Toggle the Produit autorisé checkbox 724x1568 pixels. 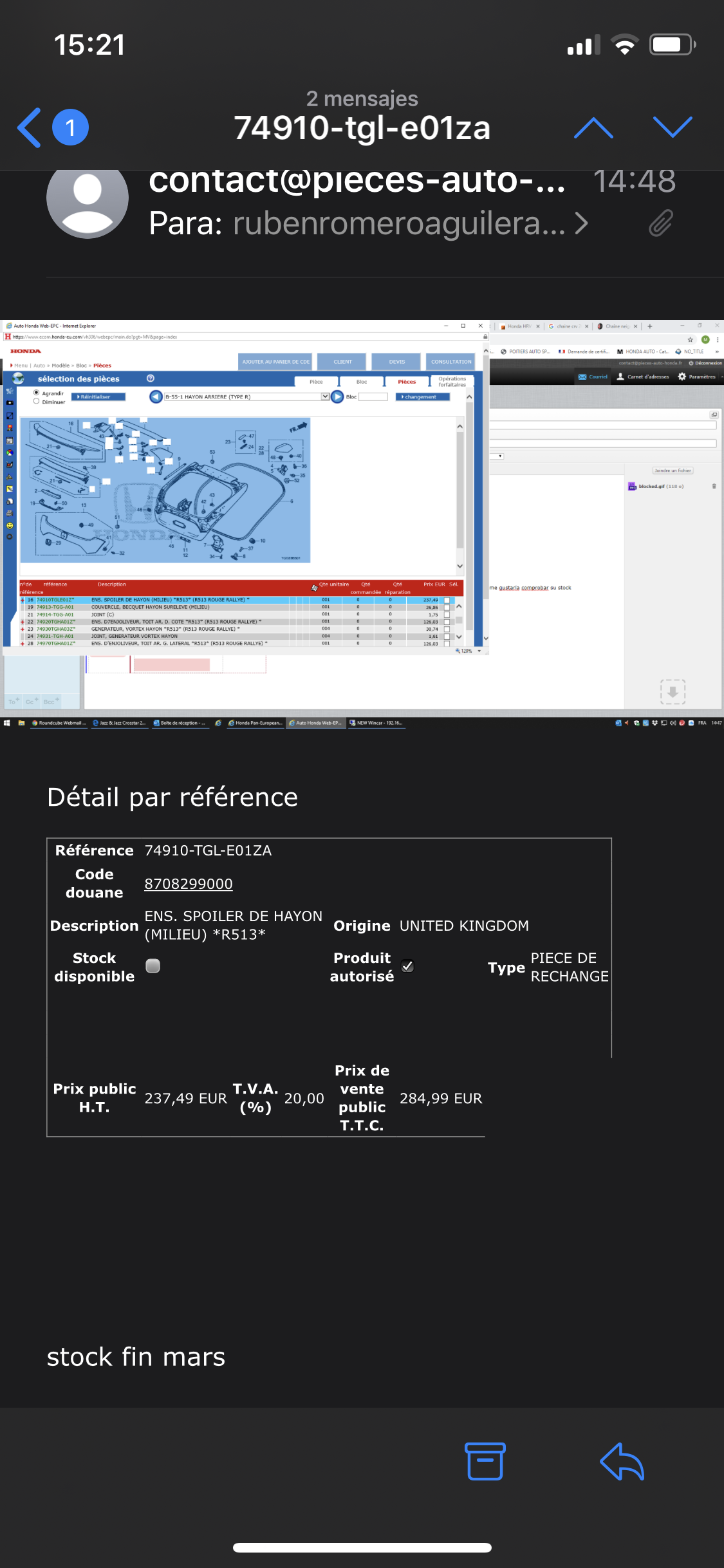407,966
